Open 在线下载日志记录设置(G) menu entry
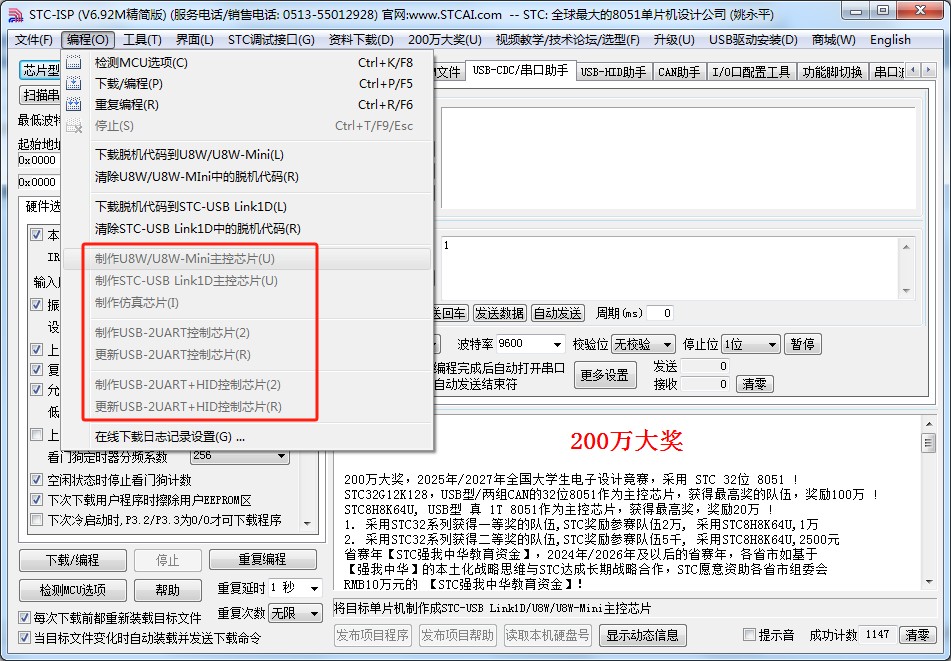Image resolution: width=951 pixels, height=661 pixels. 247,437
